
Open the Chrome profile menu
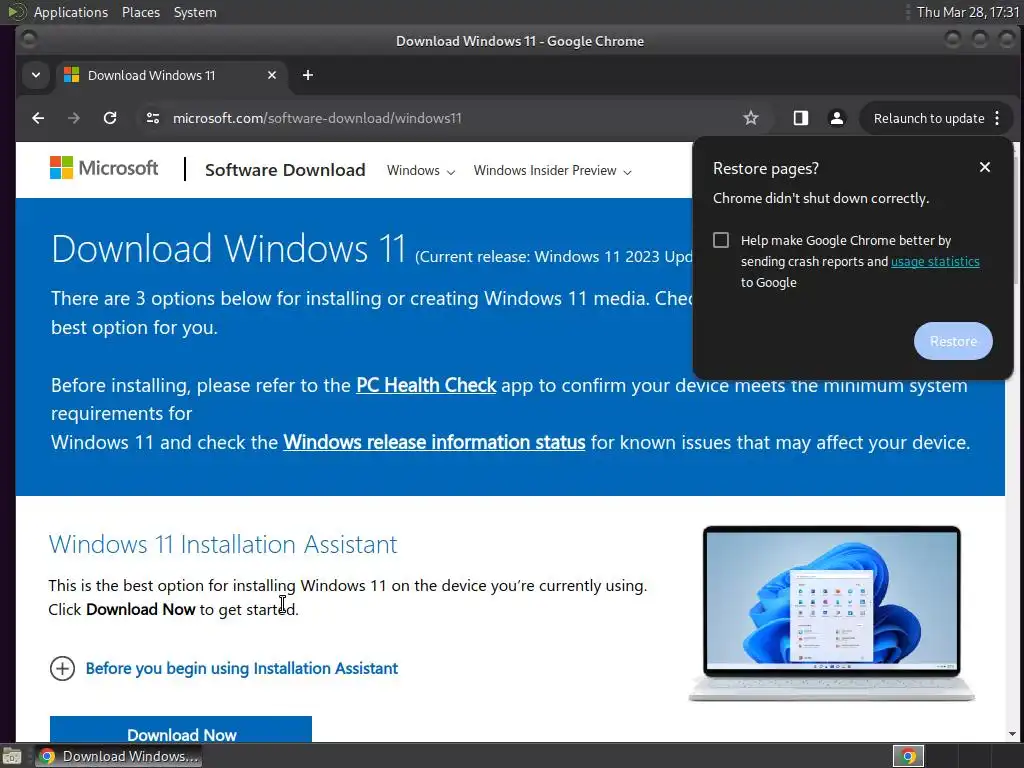(837, 118)
